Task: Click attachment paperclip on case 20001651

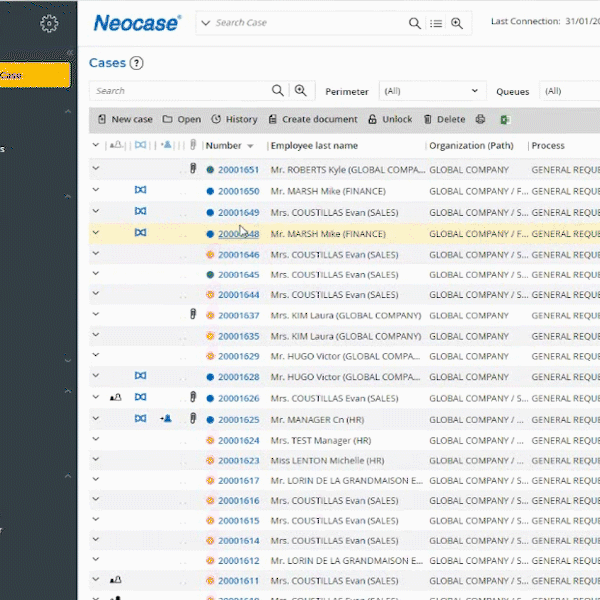Action: point(193,170)
